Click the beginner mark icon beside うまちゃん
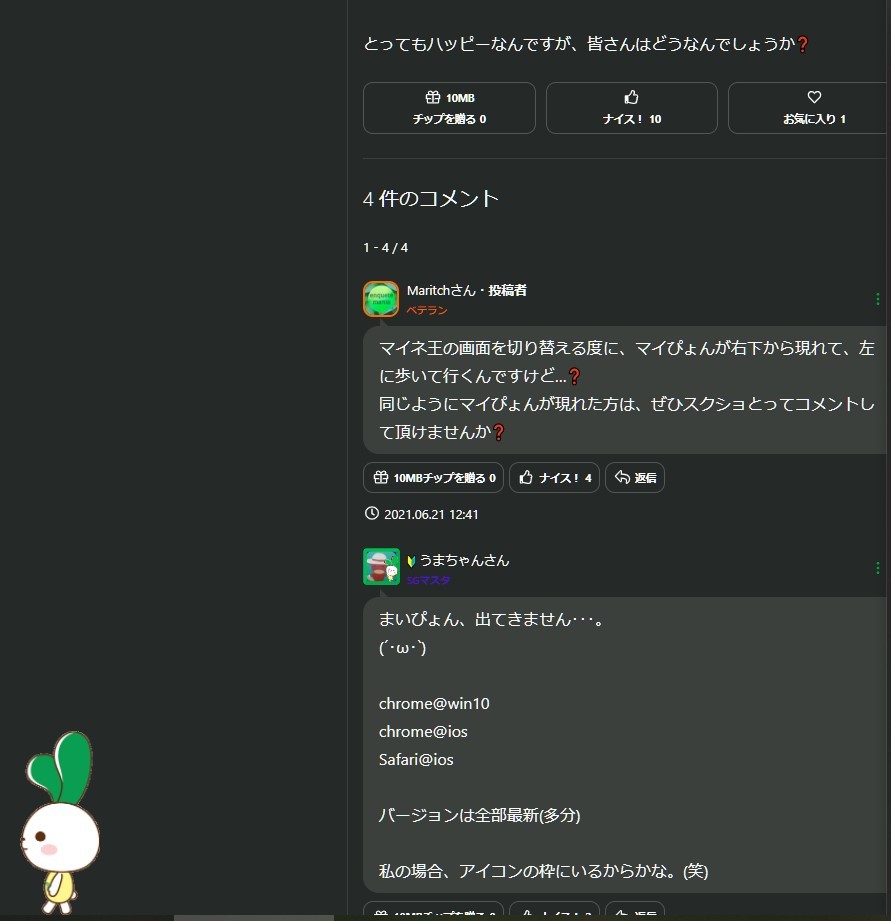Screen dimensions: 891x921 point(411,562)
